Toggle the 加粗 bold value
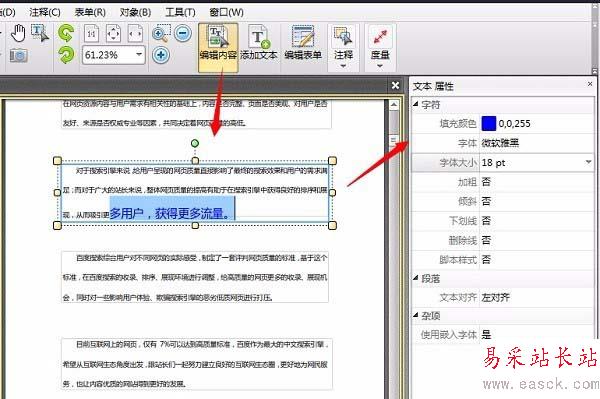Viewport: 600px width, 399px height. click(x=536, y=182)
